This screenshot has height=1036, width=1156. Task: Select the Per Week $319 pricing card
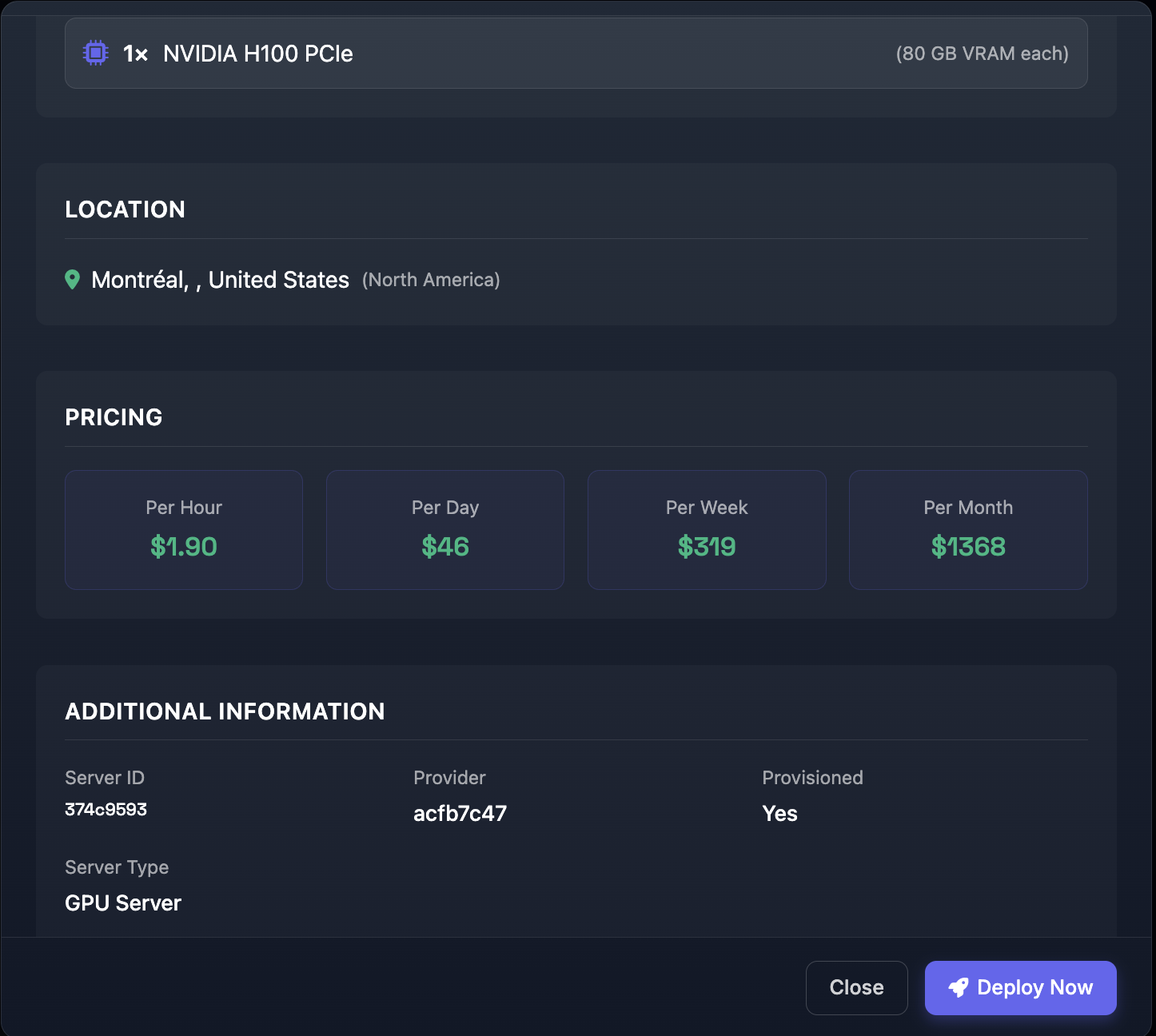click(x=706, y=529)
